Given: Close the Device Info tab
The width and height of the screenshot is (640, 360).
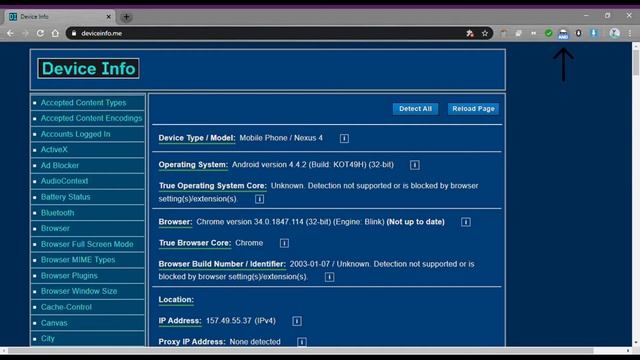Looking at the screenshot, I should point(109,17).
